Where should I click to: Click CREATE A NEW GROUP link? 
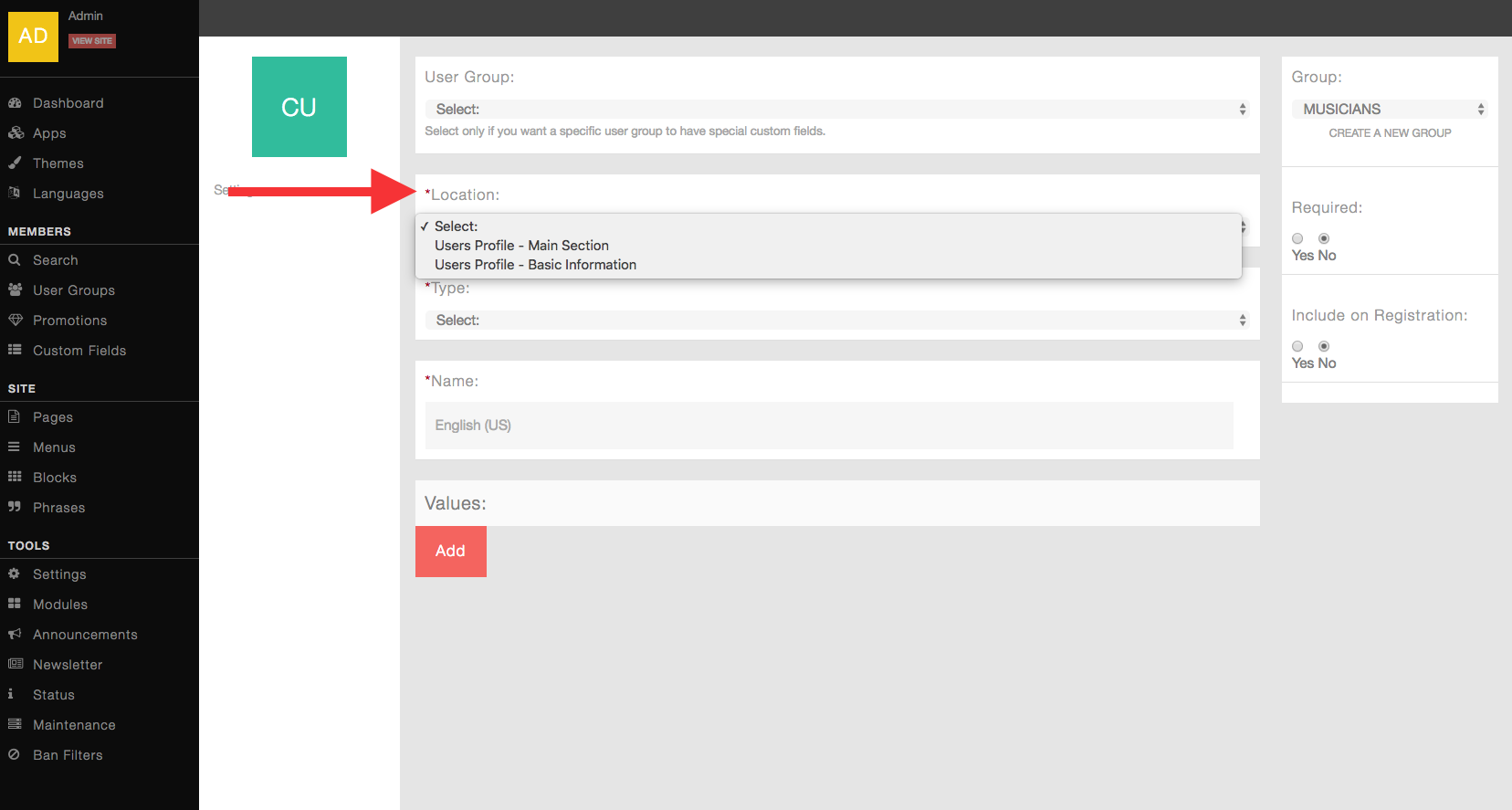coord(1390,133)
